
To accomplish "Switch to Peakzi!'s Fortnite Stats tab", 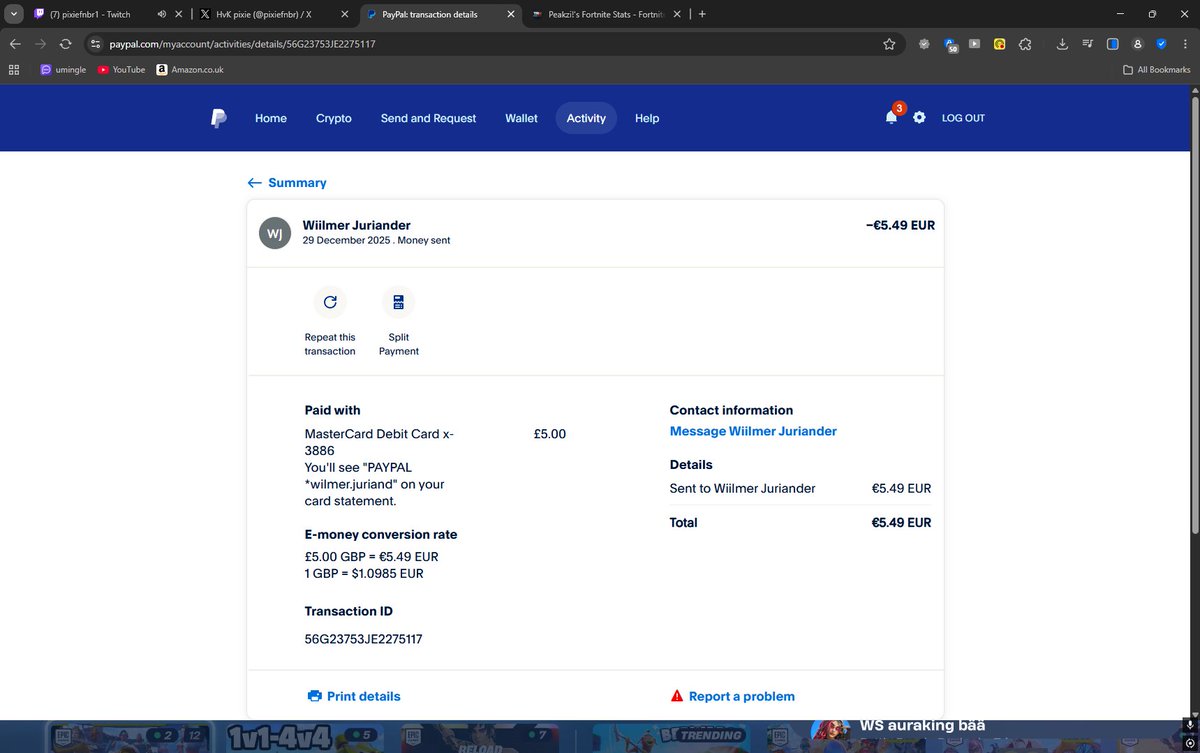I will click(605, 14).
